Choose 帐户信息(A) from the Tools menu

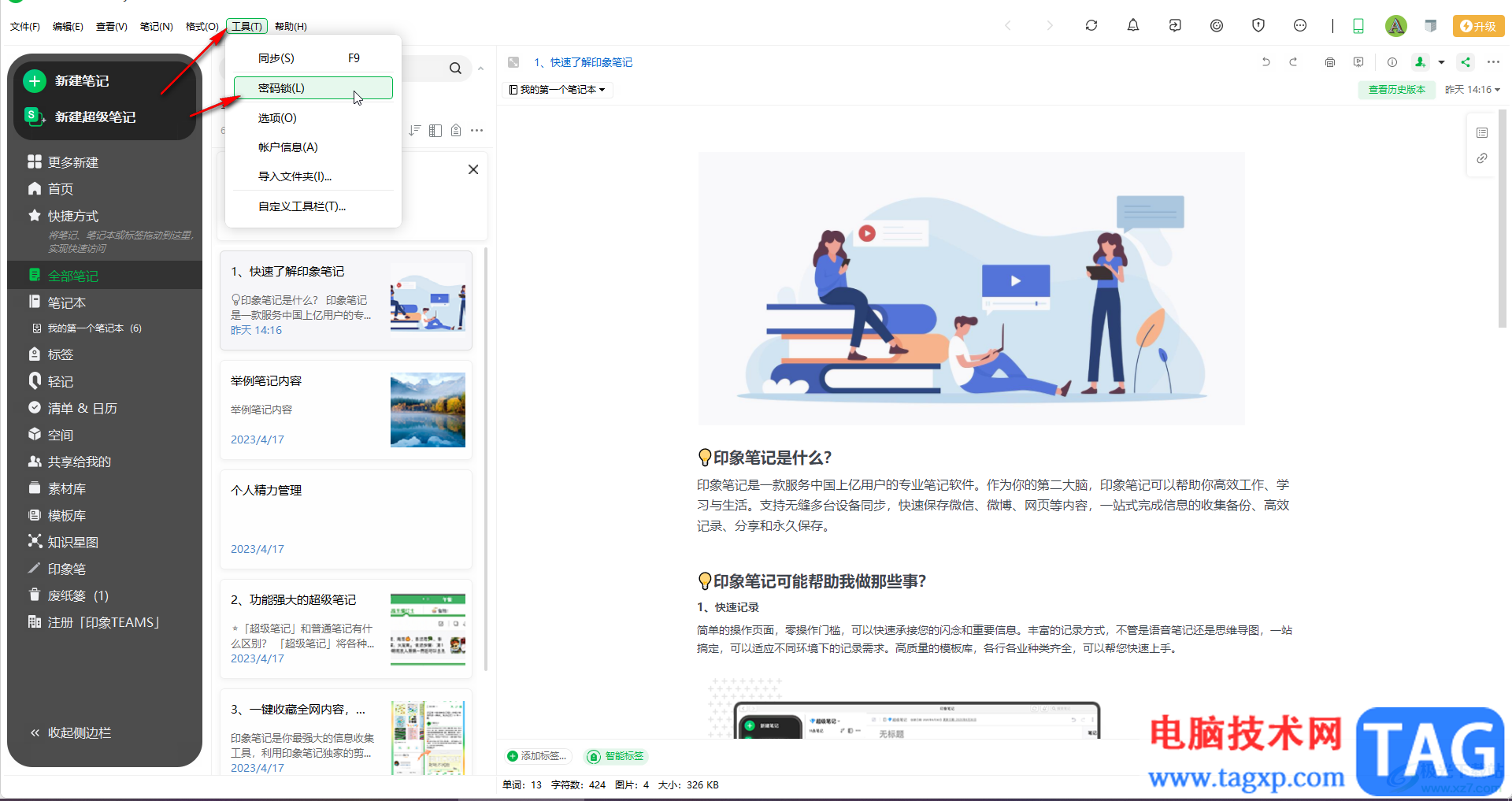tap(313, 147)
